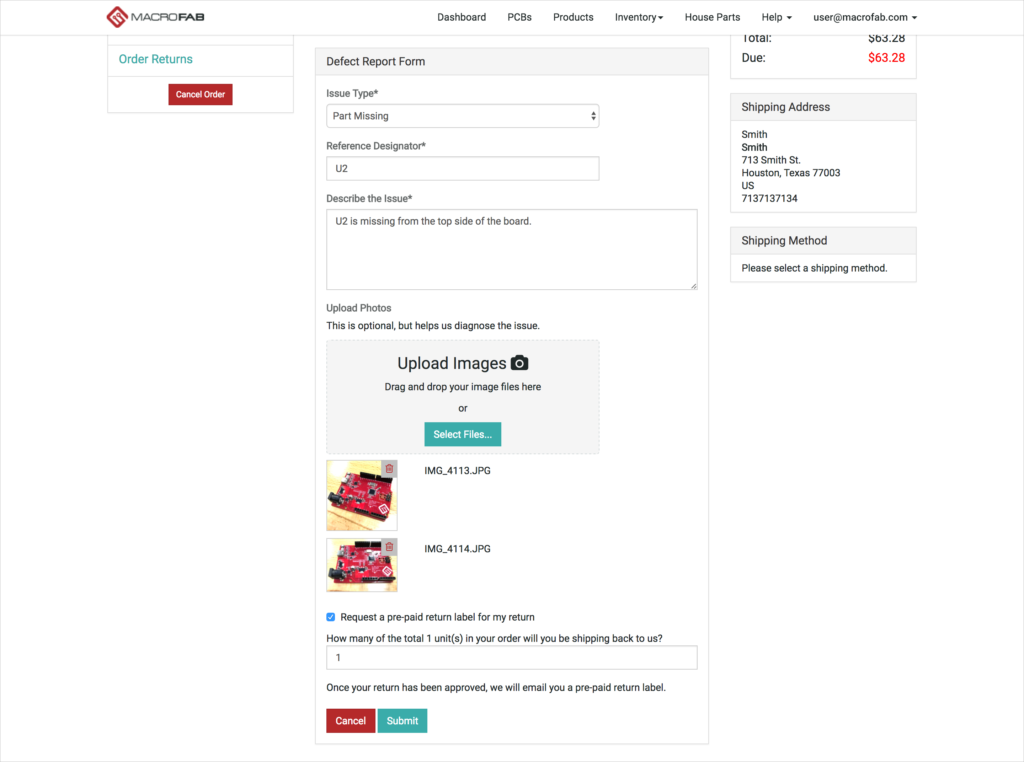Open House Parts in navigation
The image size is (1024, 762).
(x=712, y=17)
